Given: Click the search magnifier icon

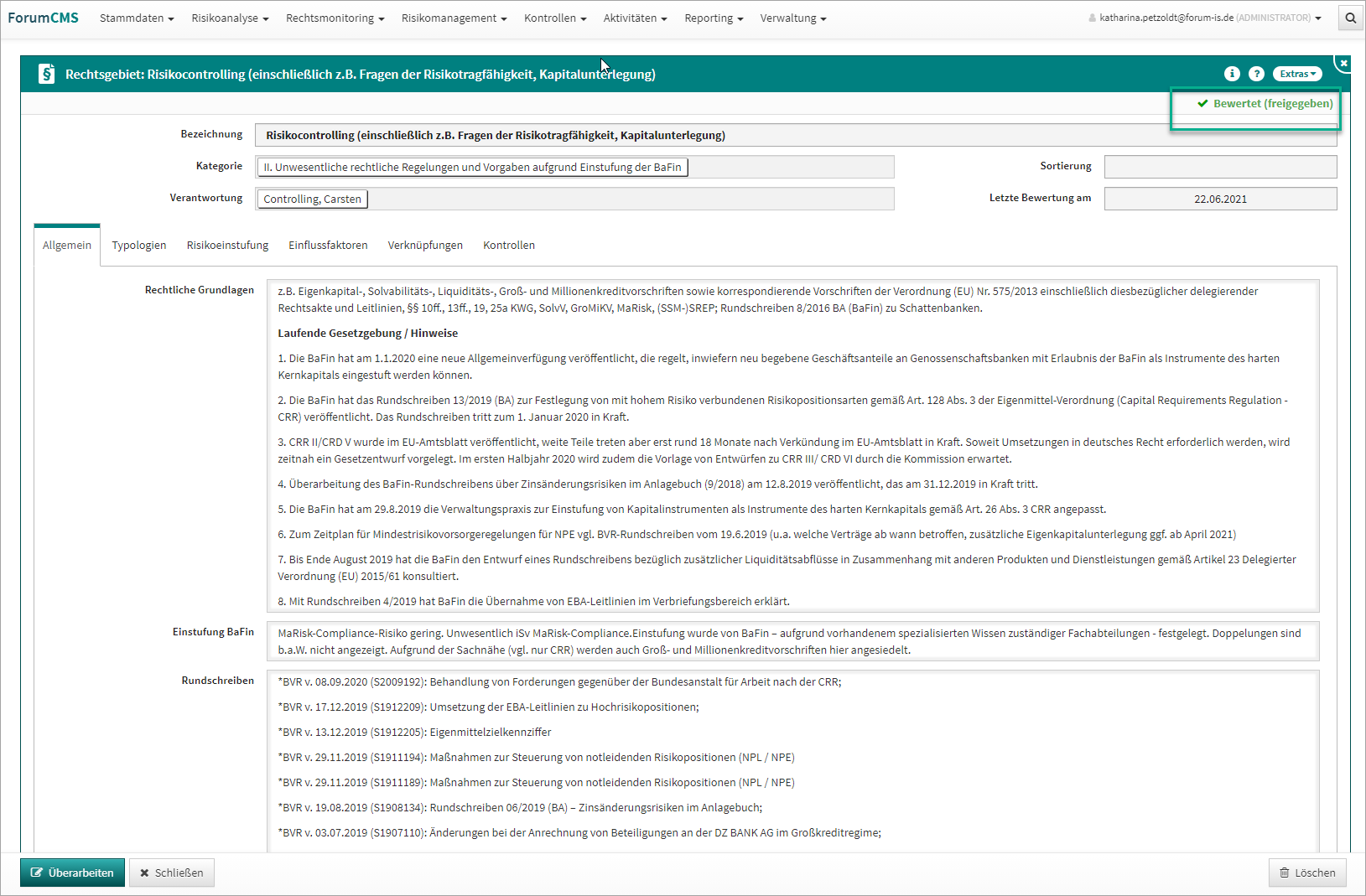Looking at the screenshot, I should point(1350,18).
